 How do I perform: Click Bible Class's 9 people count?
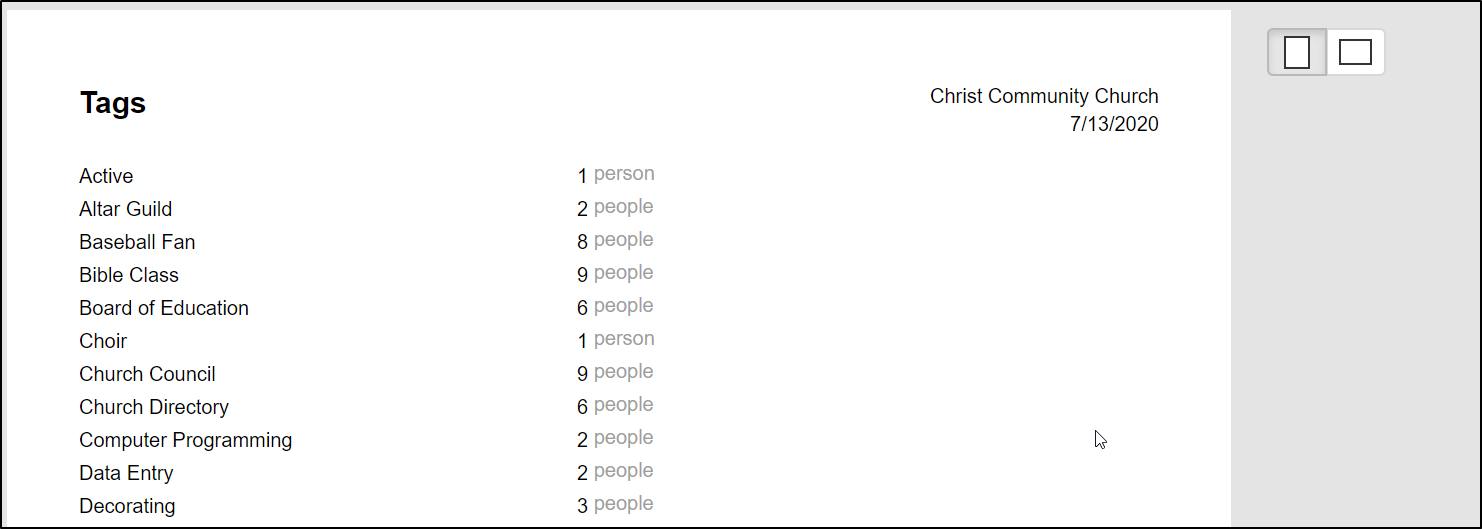point(615,274)
